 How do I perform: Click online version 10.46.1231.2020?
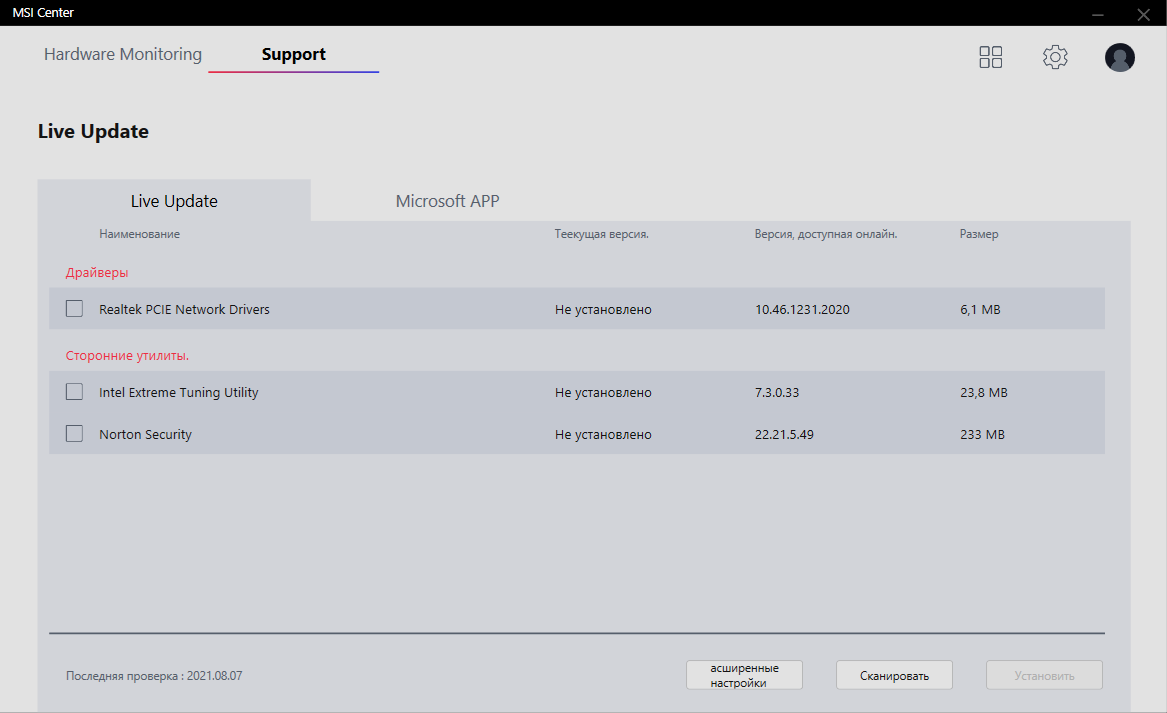802,310
